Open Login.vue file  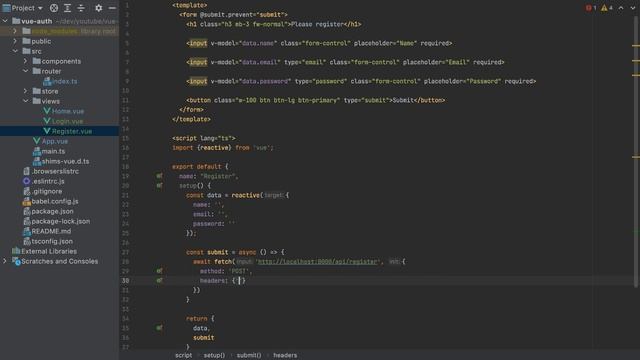[x=67, y=121]
